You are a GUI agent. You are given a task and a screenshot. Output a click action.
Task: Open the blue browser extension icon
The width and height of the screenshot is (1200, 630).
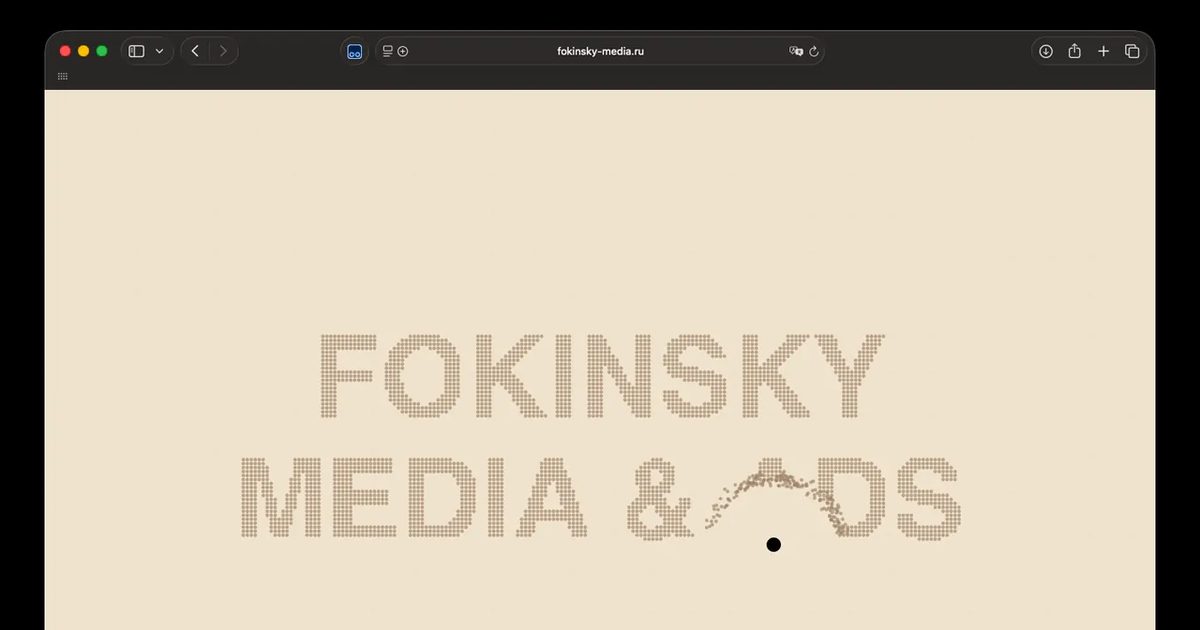(x=354, y=52)
